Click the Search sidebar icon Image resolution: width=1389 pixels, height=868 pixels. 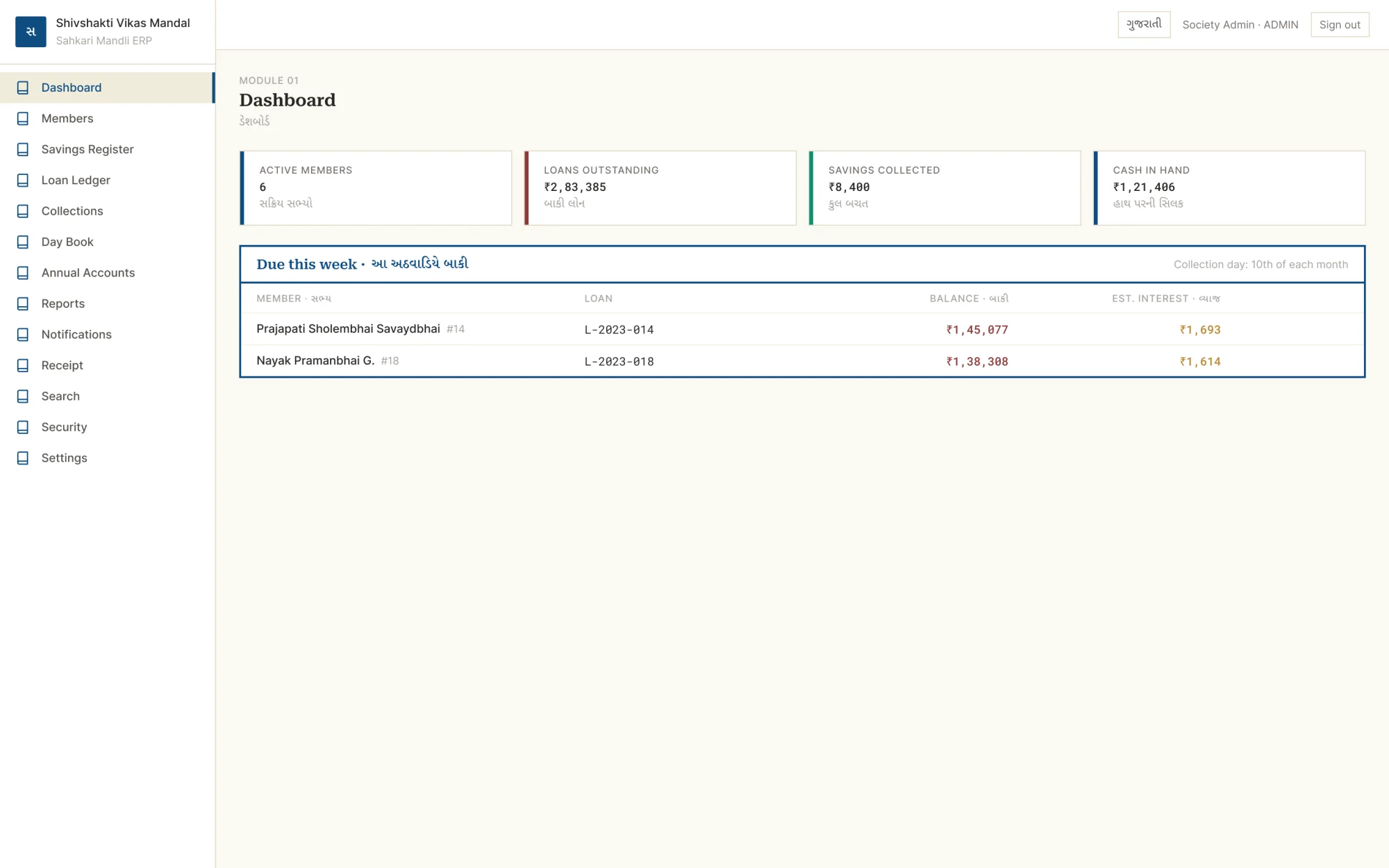click(x=23, y=397)
